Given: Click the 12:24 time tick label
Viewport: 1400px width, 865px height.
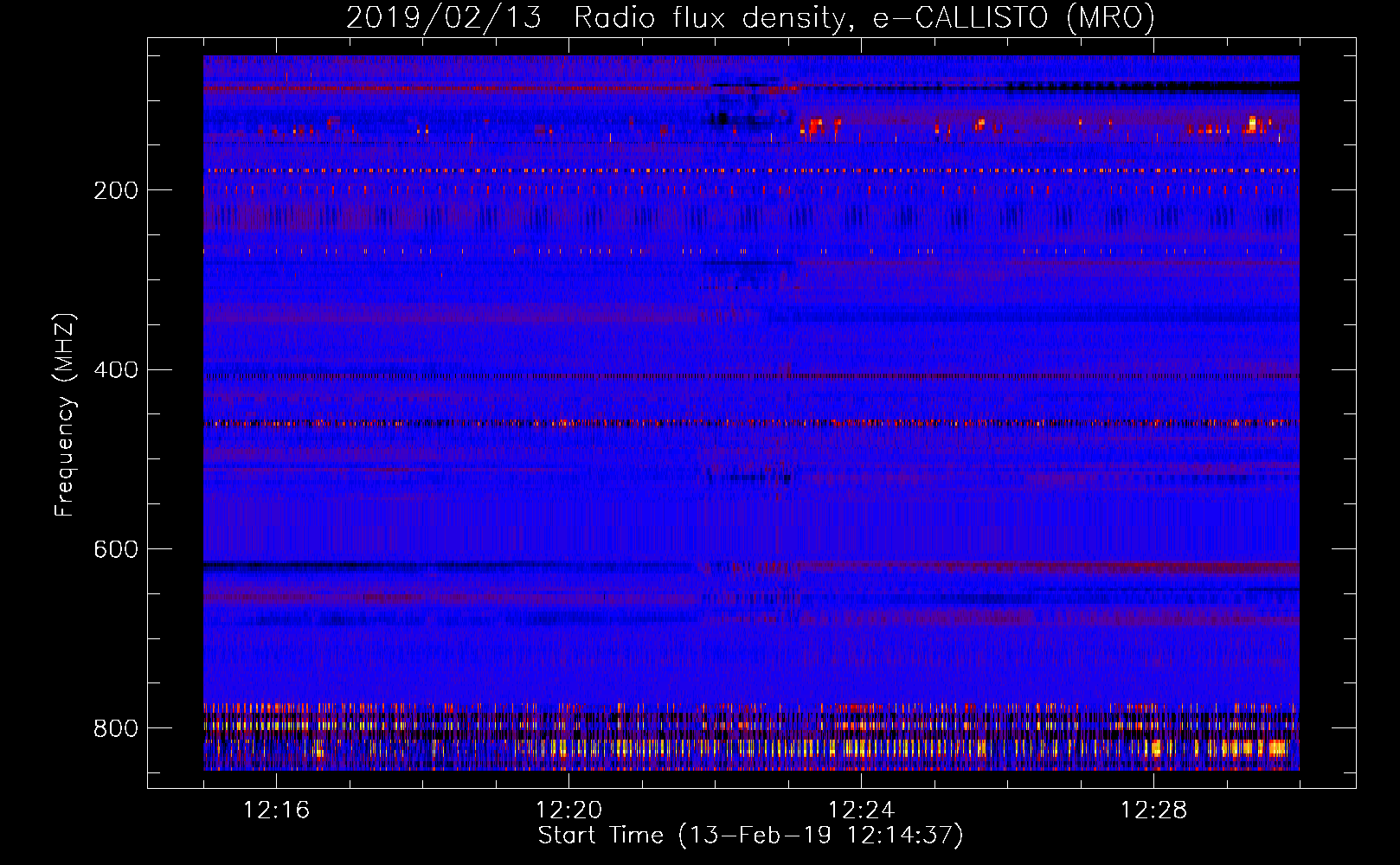Looking at the screenshot, I should 861,811.
